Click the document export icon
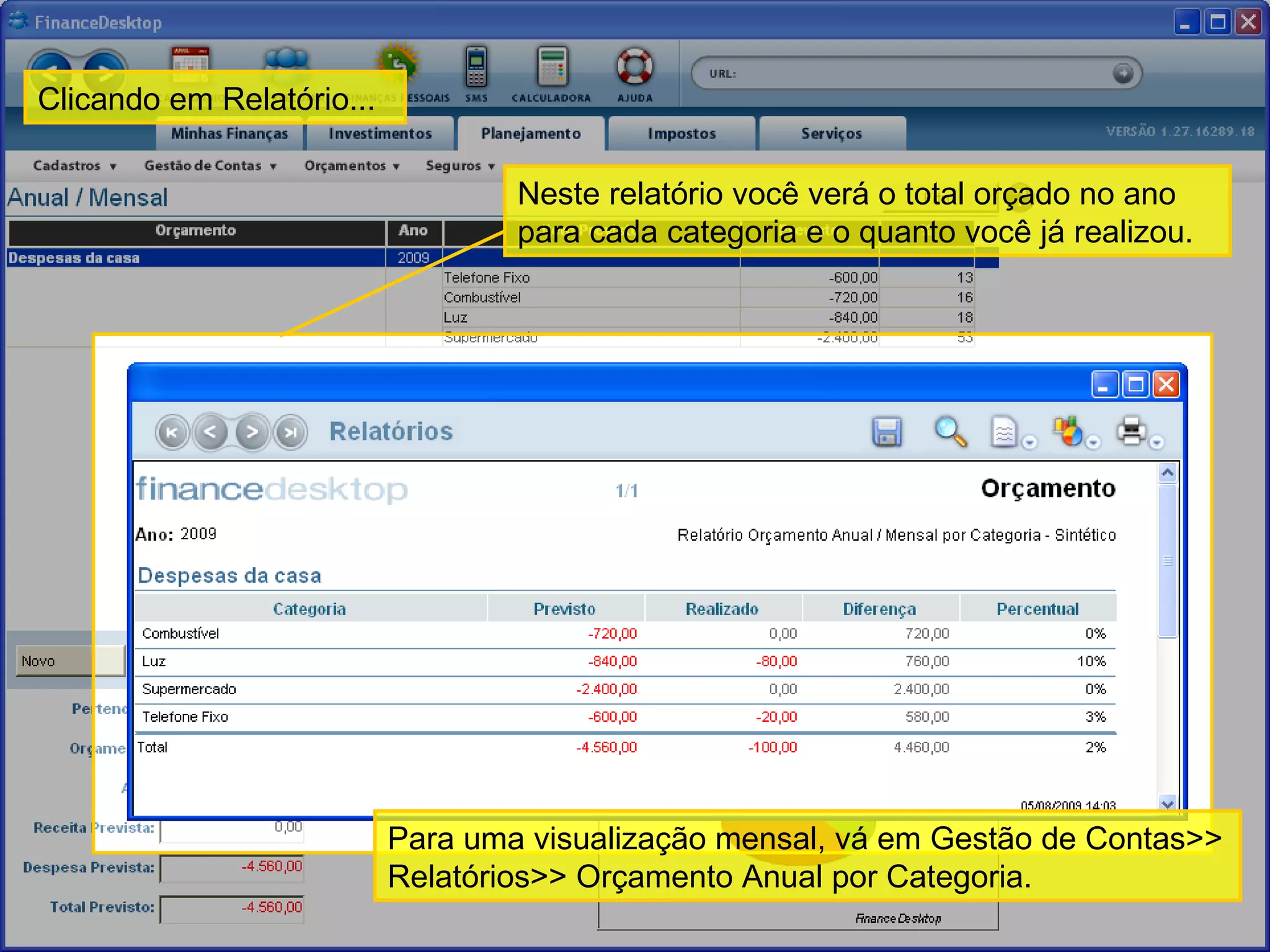Viewport: 1270px width, 952px height. point(1004,432)
